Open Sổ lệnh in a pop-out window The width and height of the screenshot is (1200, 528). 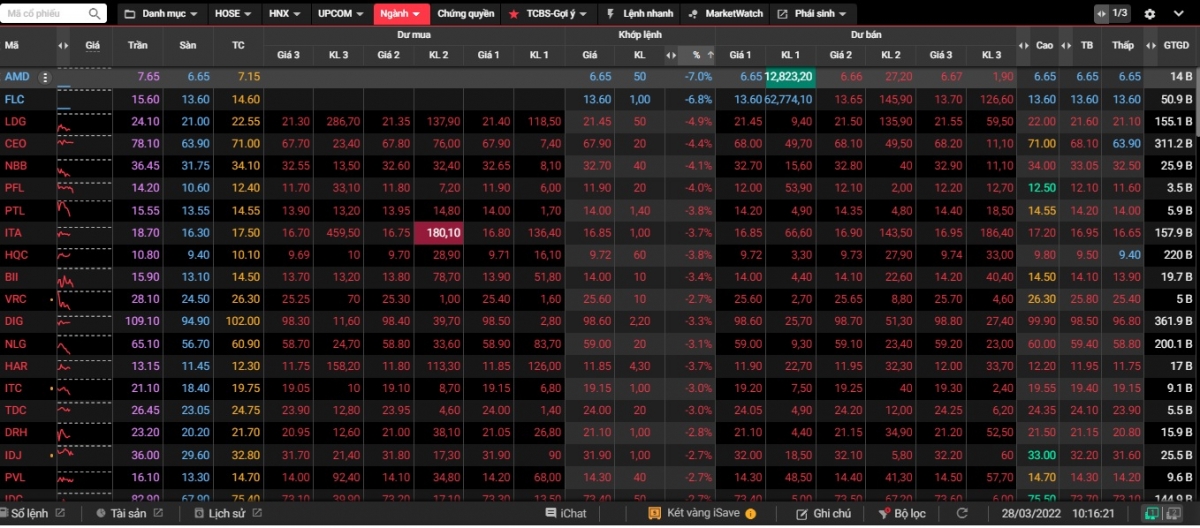point(60,513)
